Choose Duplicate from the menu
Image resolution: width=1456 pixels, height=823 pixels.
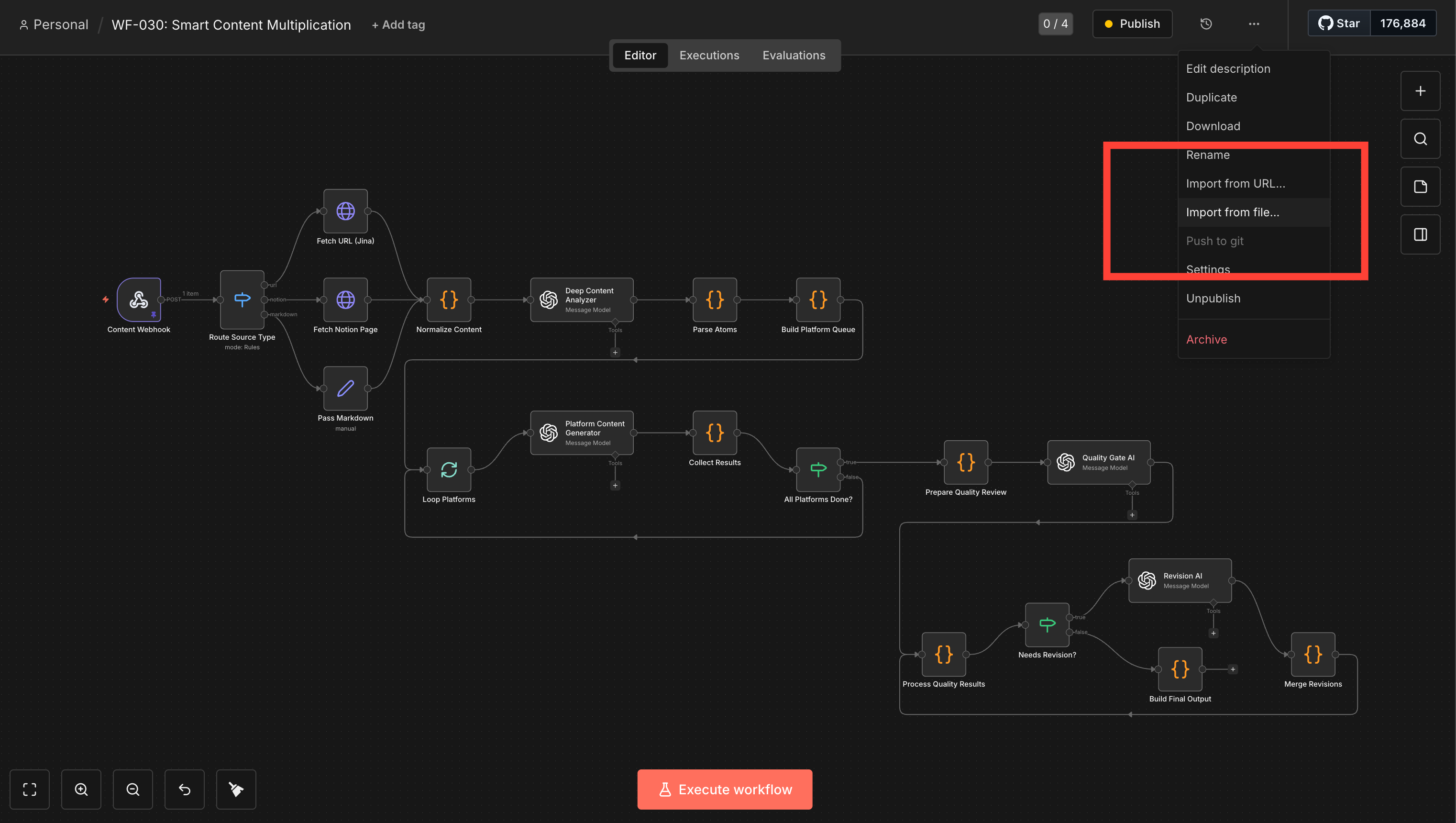(1254, 97)
